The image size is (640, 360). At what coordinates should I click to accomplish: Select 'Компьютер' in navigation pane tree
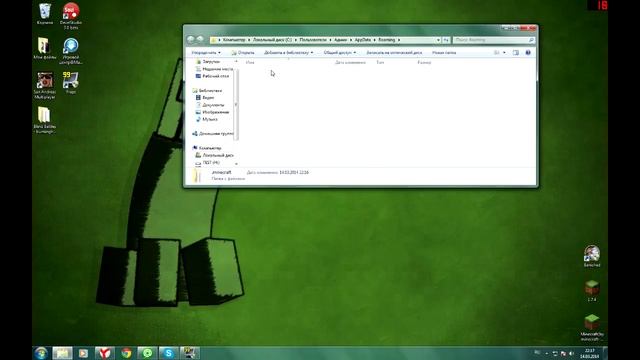click(x=207, y=148)
